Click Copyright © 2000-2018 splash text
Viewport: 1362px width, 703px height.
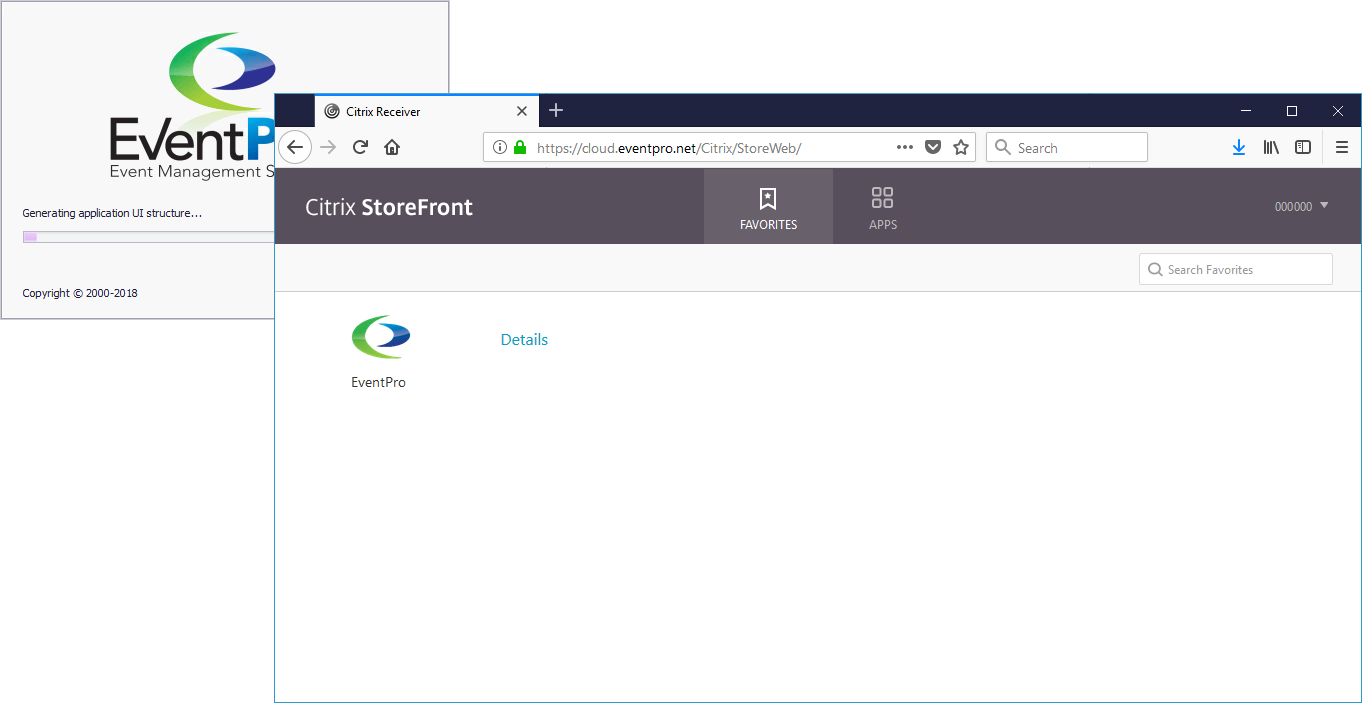coord(80,293)
